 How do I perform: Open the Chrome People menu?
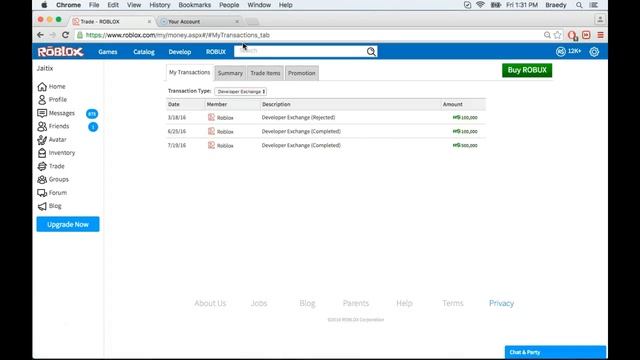click(x=229, y=5)
